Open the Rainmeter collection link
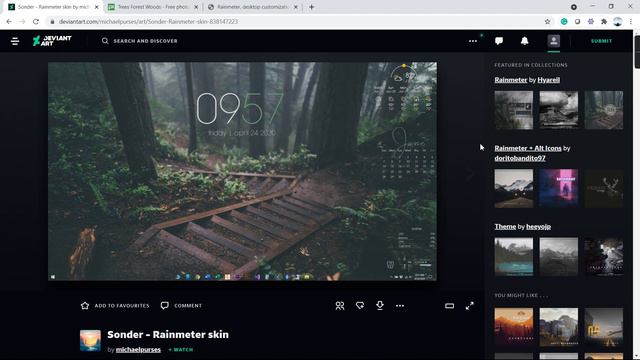 [511, 80]
